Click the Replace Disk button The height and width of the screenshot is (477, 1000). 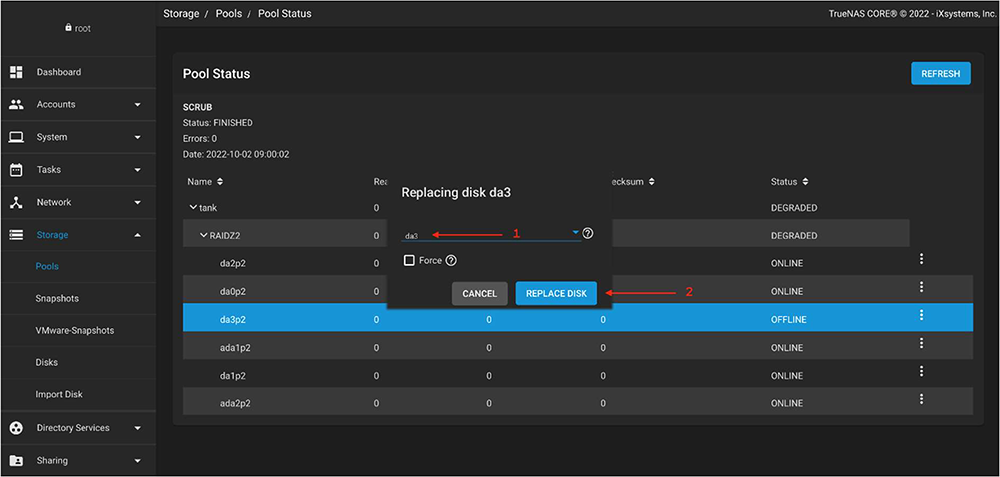556,294
